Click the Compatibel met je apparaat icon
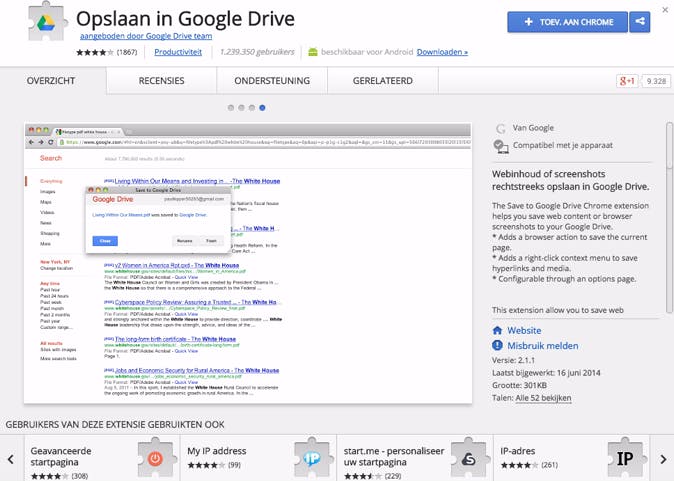 click(500, 146)
